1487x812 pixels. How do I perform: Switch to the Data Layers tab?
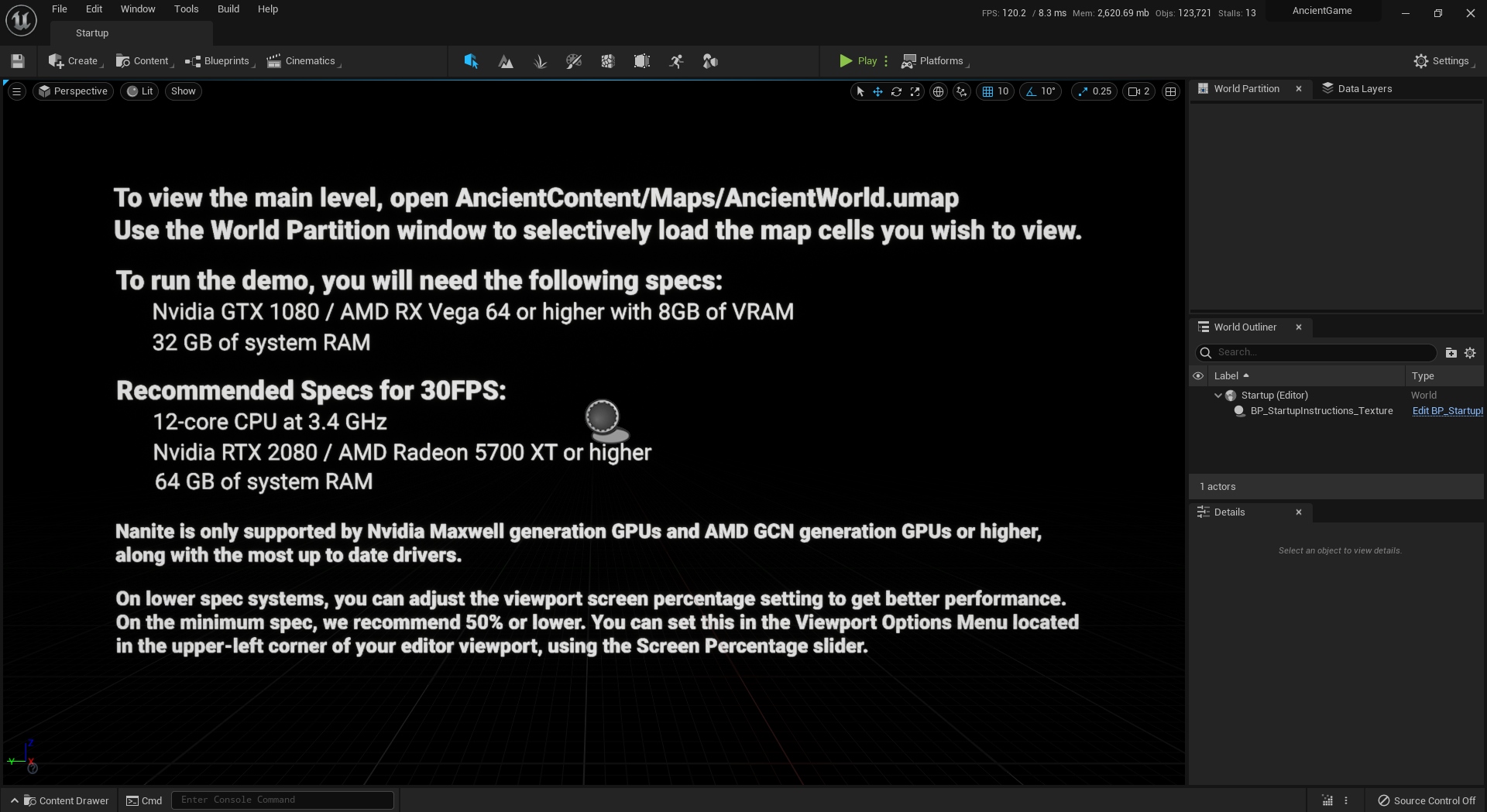pos(1357,89)
